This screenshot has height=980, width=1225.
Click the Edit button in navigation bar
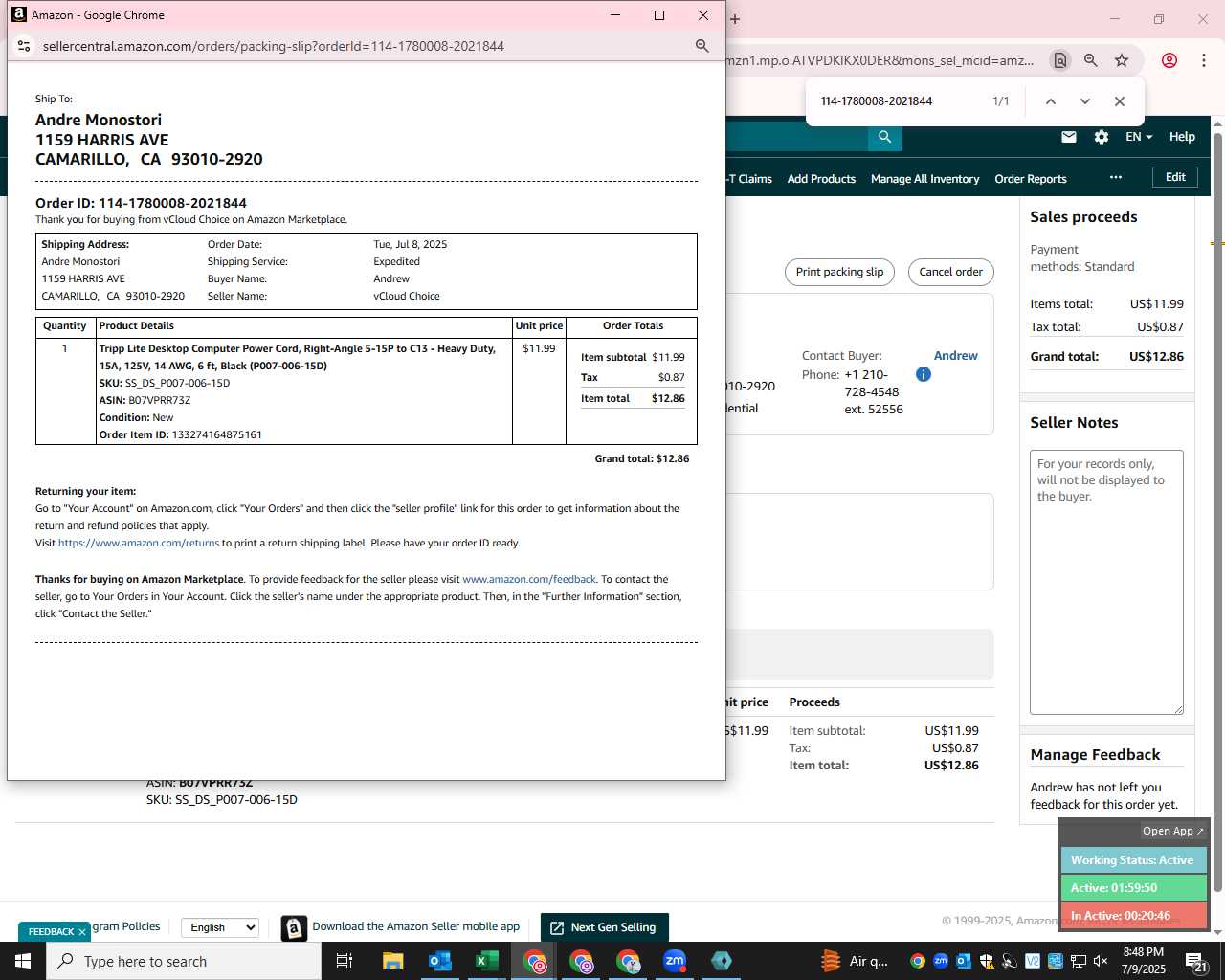(x=1175, y=177)
